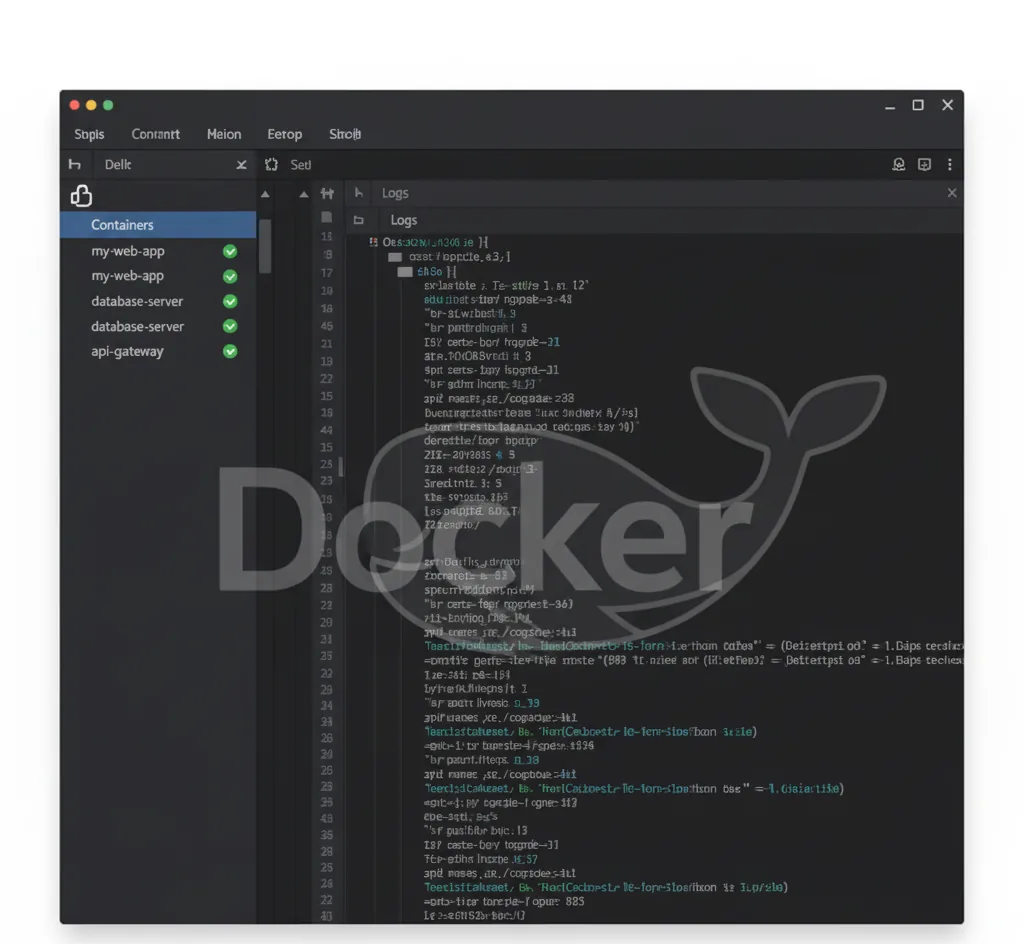Click the columns icon above line numbers

tap(327, 193)
